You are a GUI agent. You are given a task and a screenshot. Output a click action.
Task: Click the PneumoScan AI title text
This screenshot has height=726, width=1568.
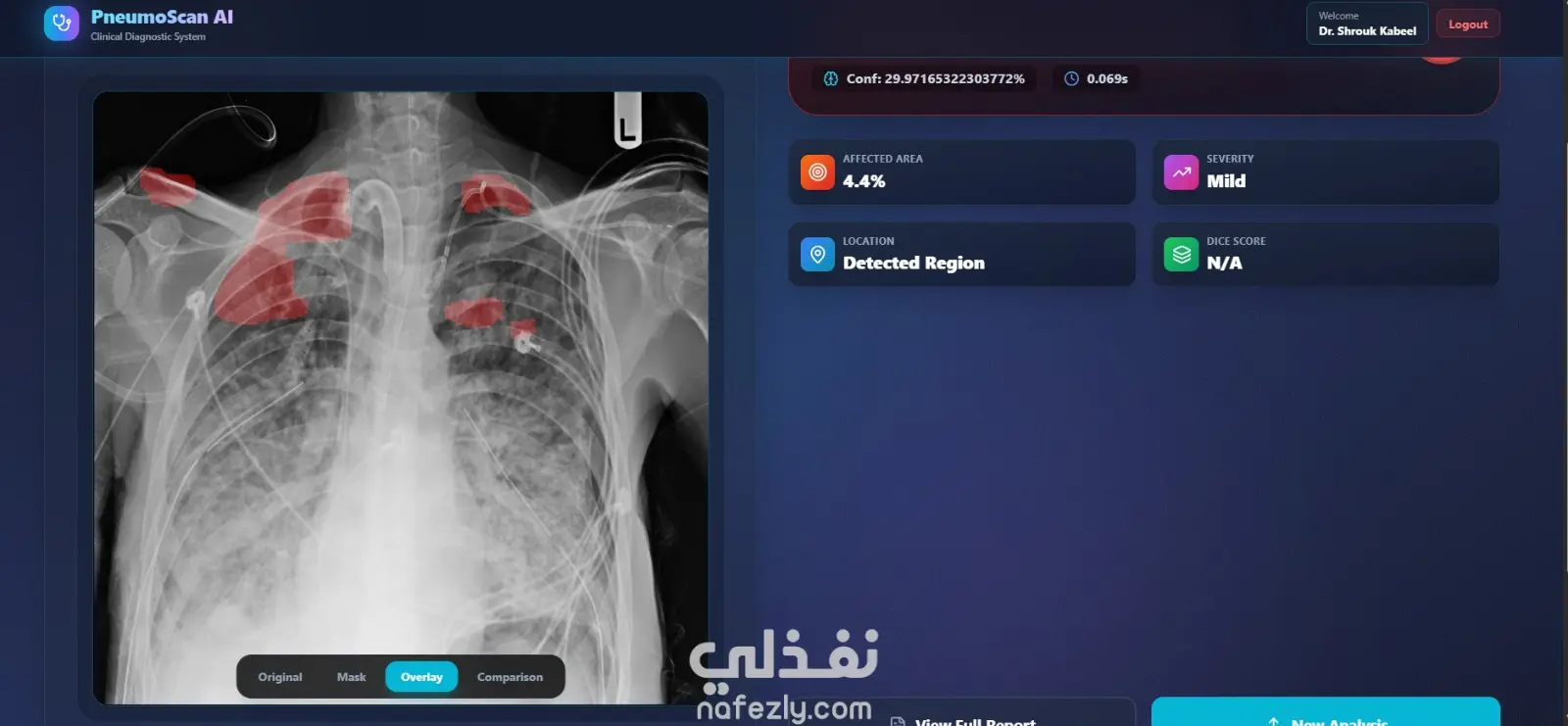point(162,17)
